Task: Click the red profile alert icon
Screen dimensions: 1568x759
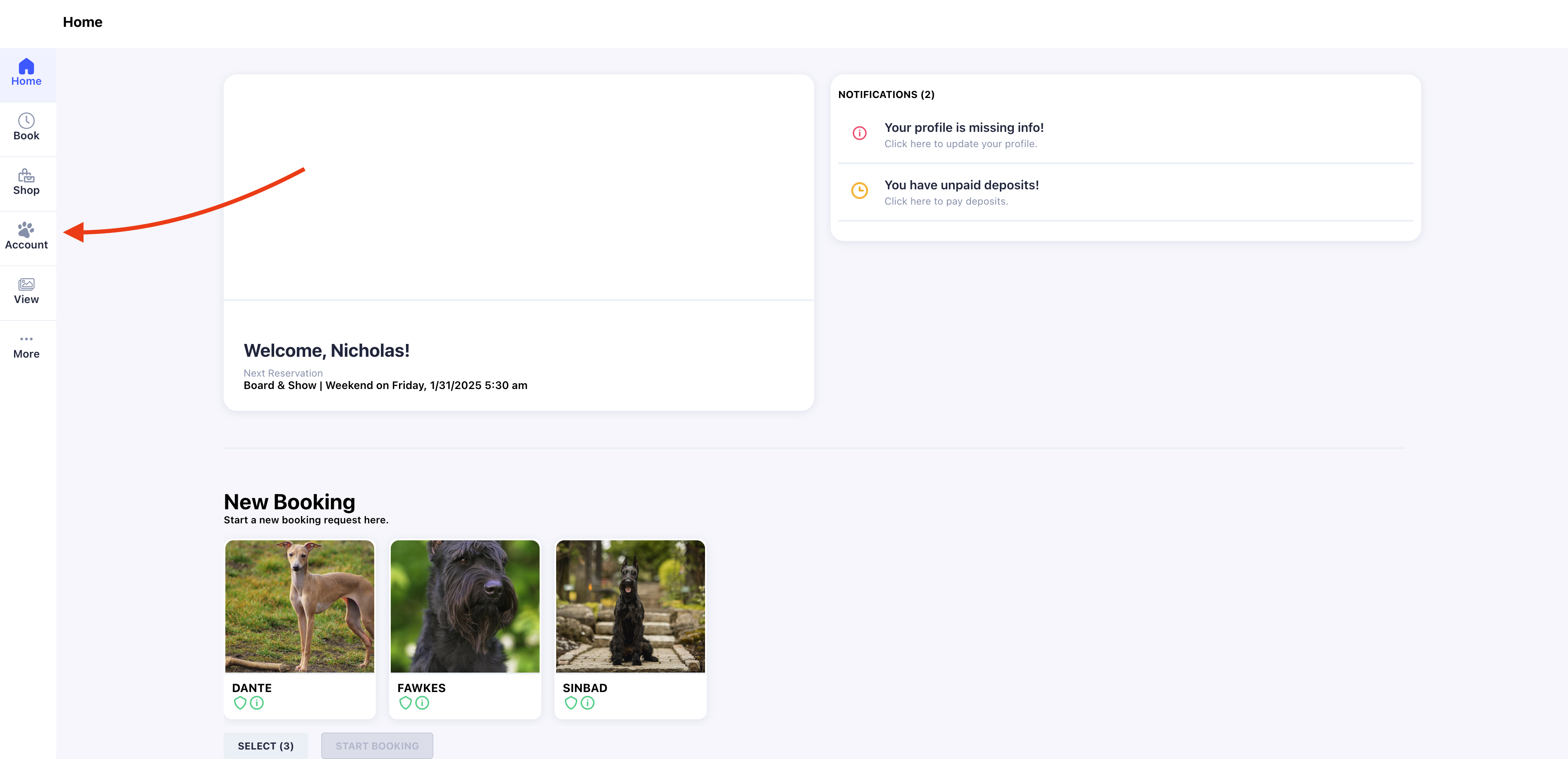Action: tap(859, 133)
